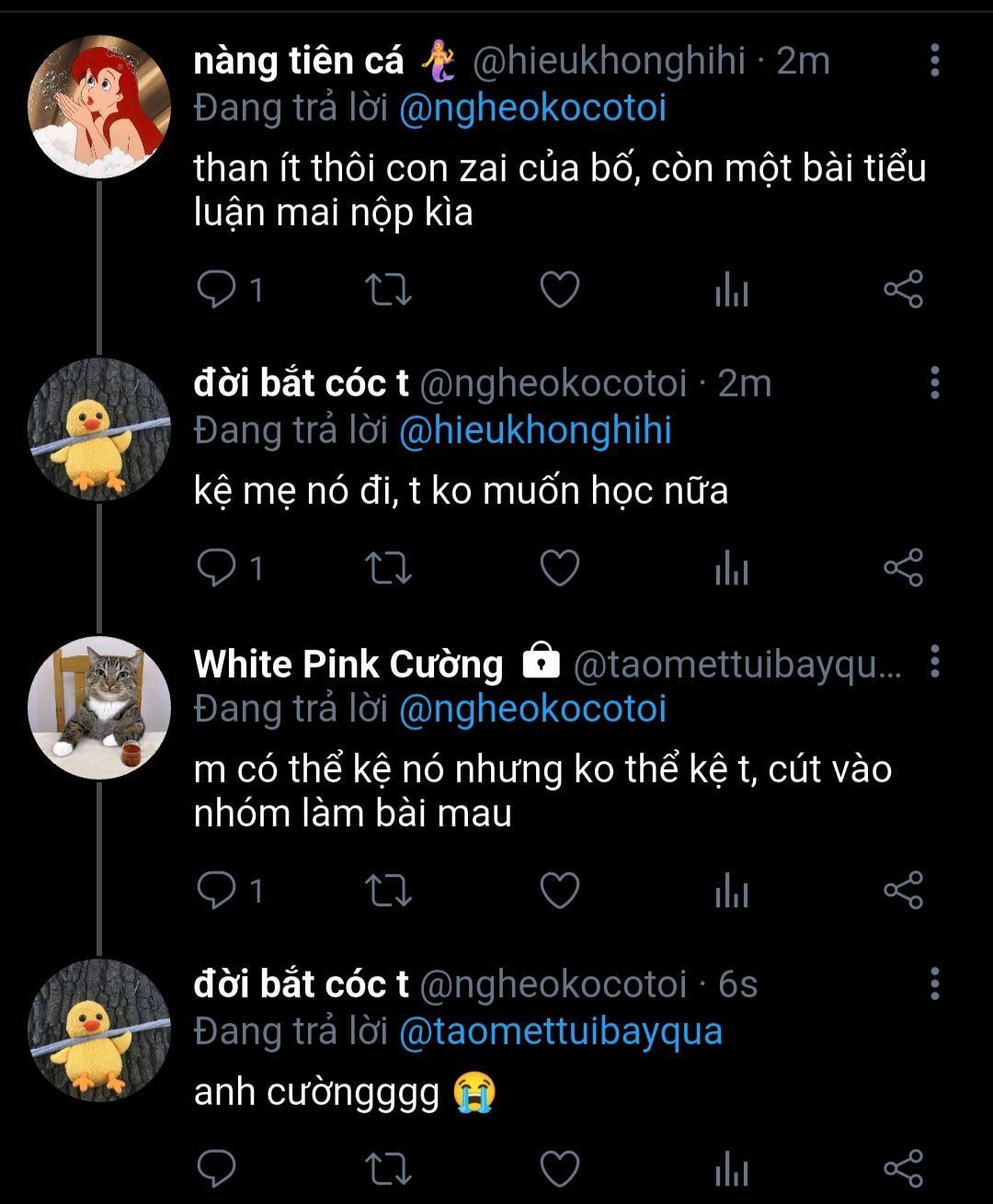The height and width of the screenshot is (1204, 993).
Task: Share the 'kệ mẹ nó đi' tweet
Action: [x=903, y=568]
